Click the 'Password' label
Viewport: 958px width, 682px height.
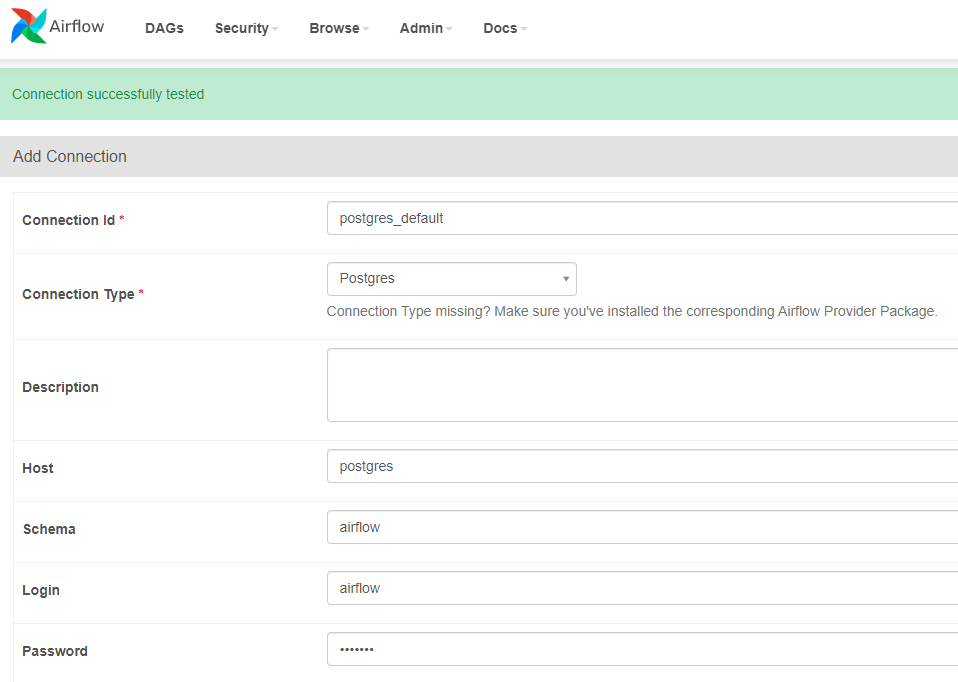tap(55, 651)
